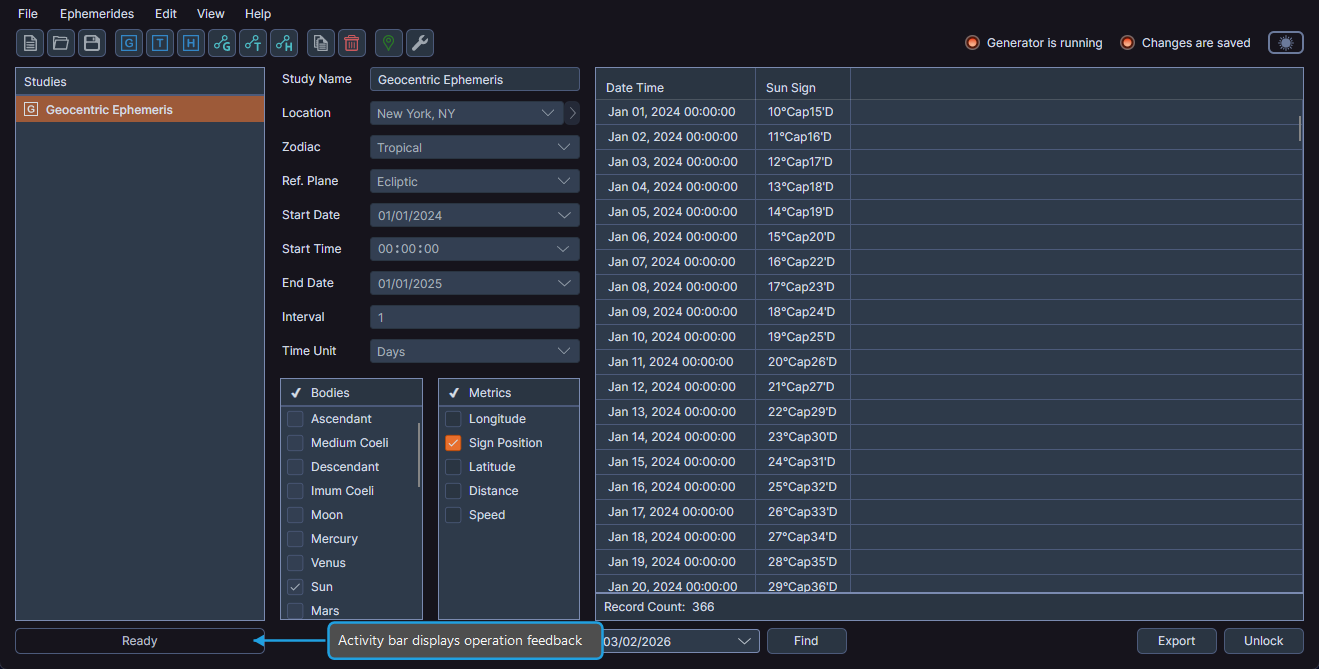Screen dimensions: 1319x669
Task: Open the location pin icon
Action: tap(388, 43)
